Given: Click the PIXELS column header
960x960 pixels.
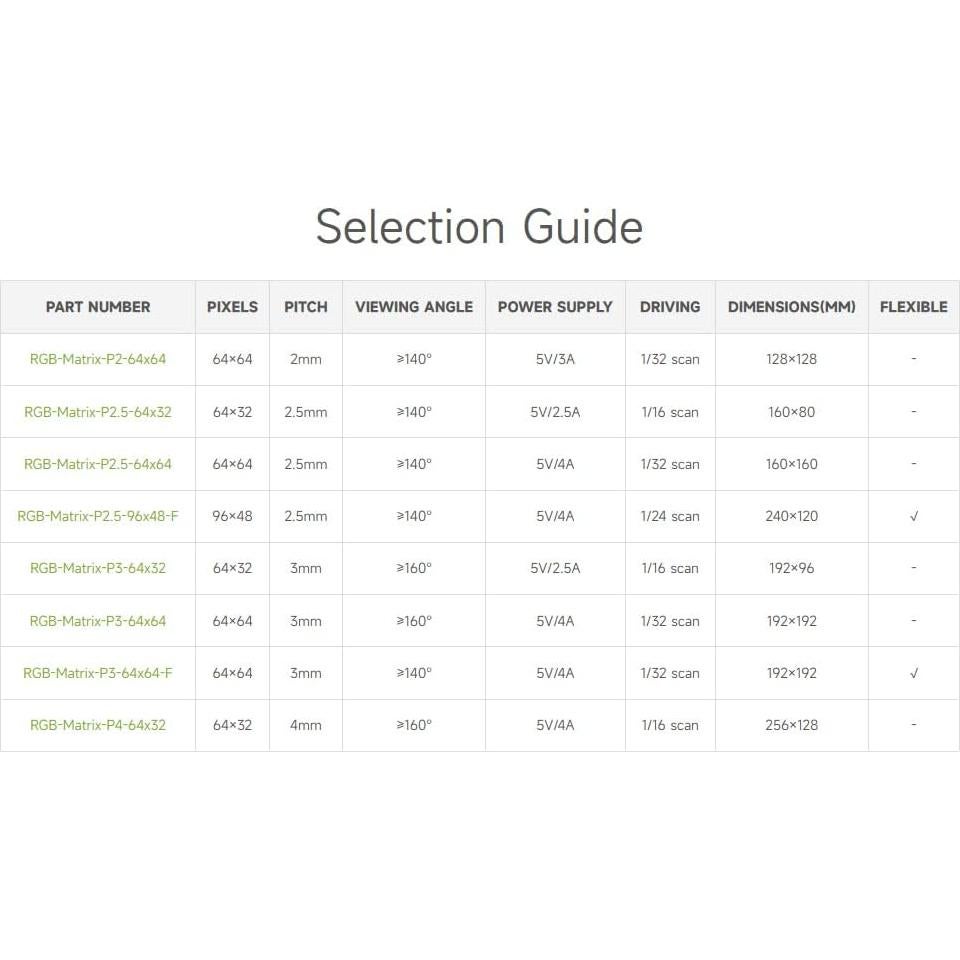Looking at the screenshot, I should tap(232, 307).
